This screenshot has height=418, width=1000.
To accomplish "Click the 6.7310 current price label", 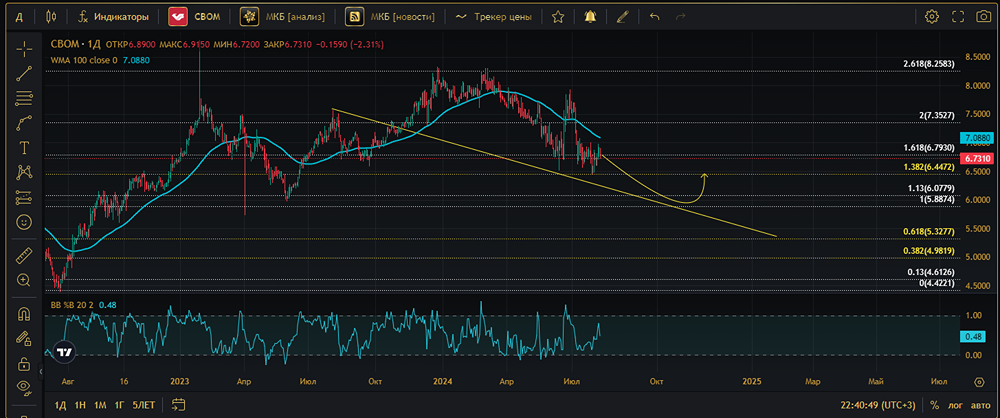I will [x=976, y=158].
